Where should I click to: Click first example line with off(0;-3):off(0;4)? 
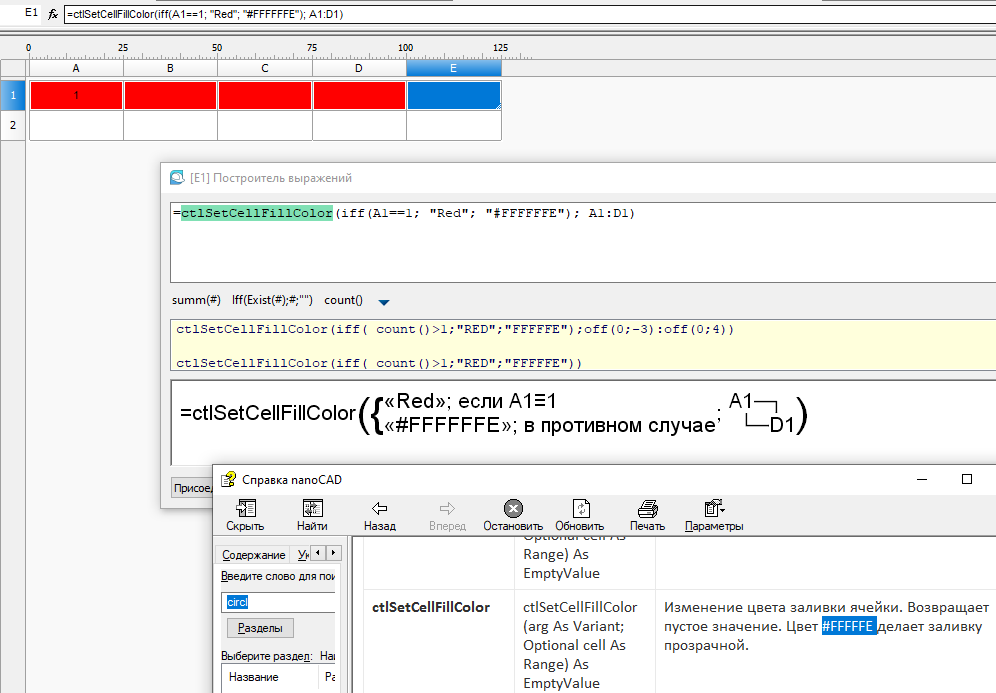pyautogui.click(x=455, y=330)
